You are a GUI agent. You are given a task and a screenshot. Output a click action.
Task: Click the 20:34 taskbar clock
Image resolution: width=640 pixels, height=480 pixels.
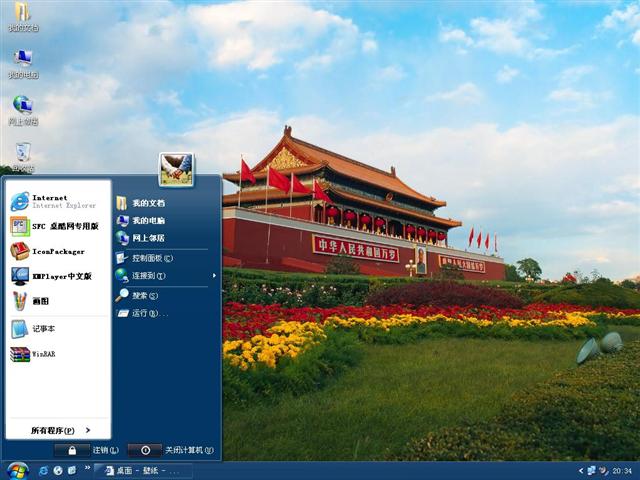tap(622, 471)
